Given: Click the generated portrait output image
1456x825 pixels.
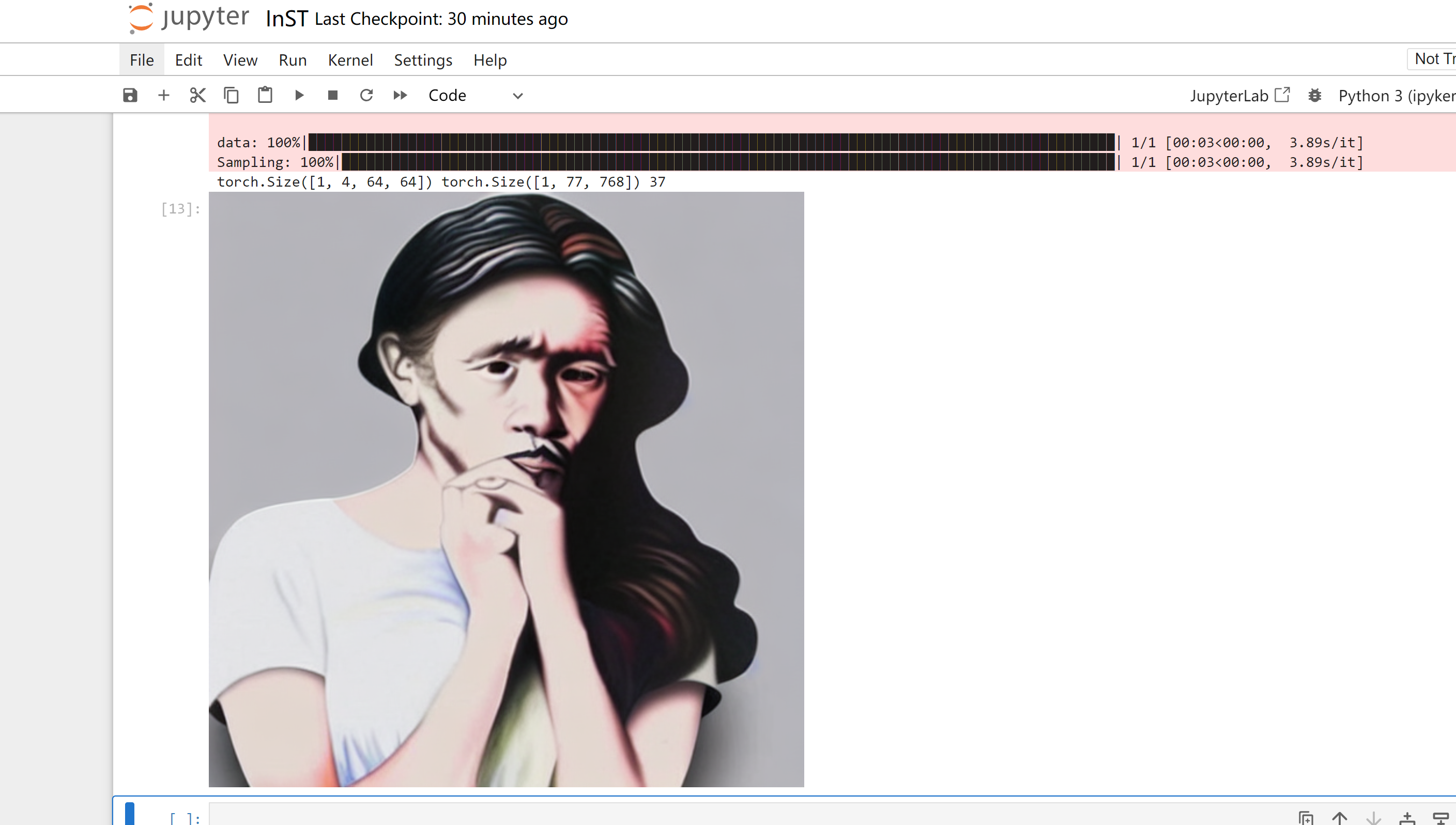Looking at the screenshot, I should pyautogui.click(x=506, y=489).
